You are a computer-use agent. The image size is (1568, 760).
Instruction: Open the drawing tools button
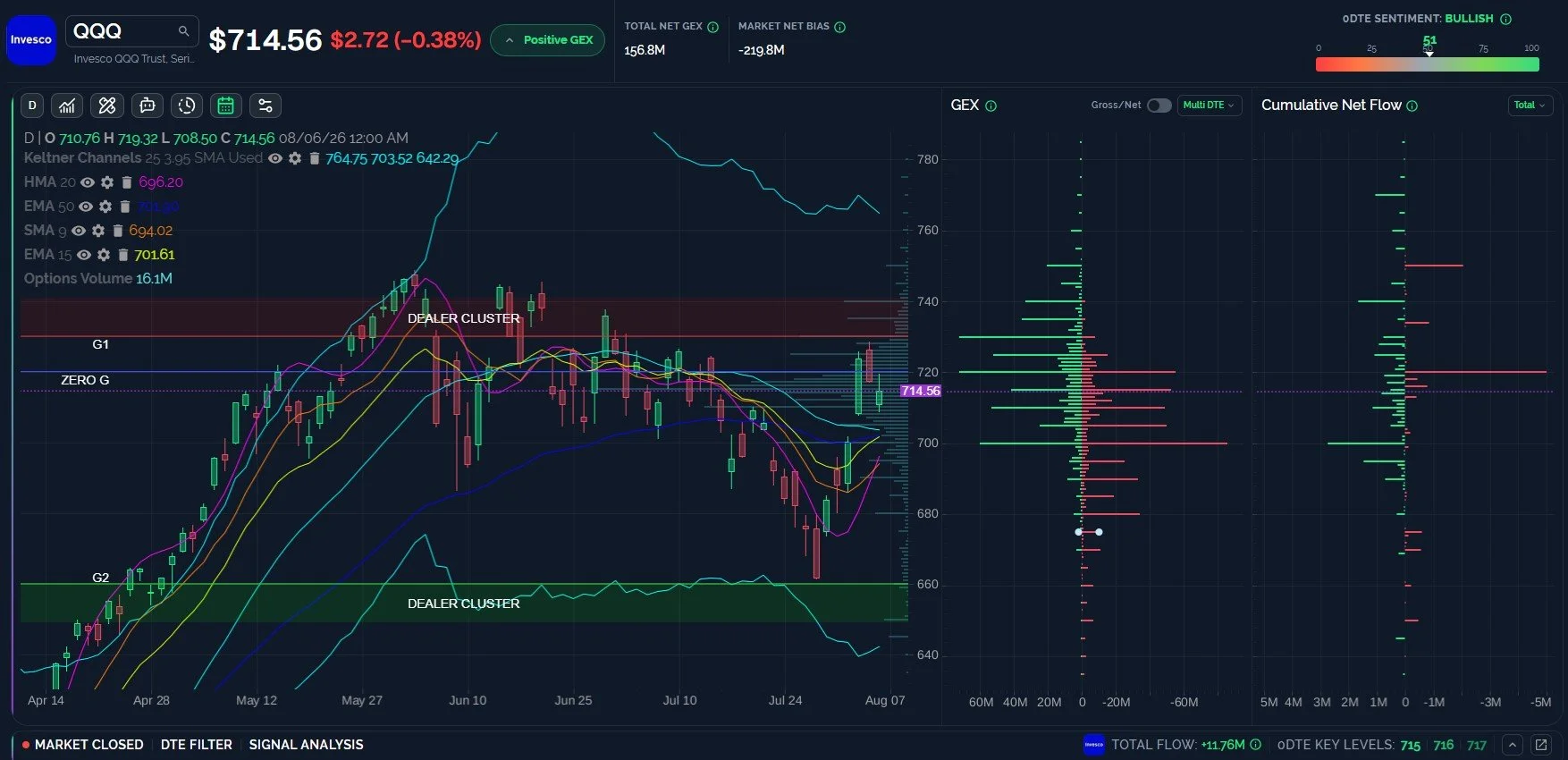(107, 106)
